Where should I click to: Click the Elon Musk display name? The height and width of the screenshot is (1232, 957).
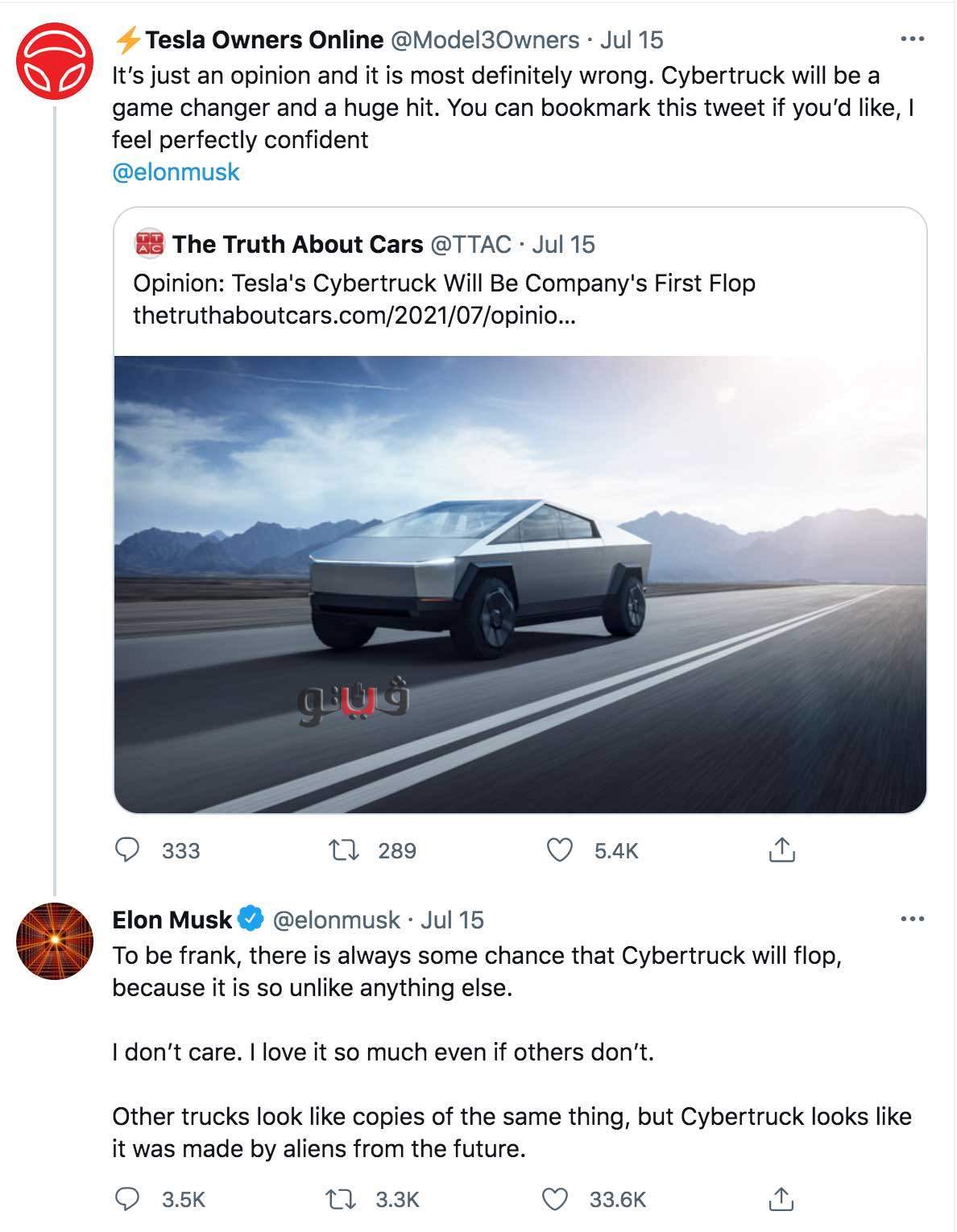click(x=172, y=920)
